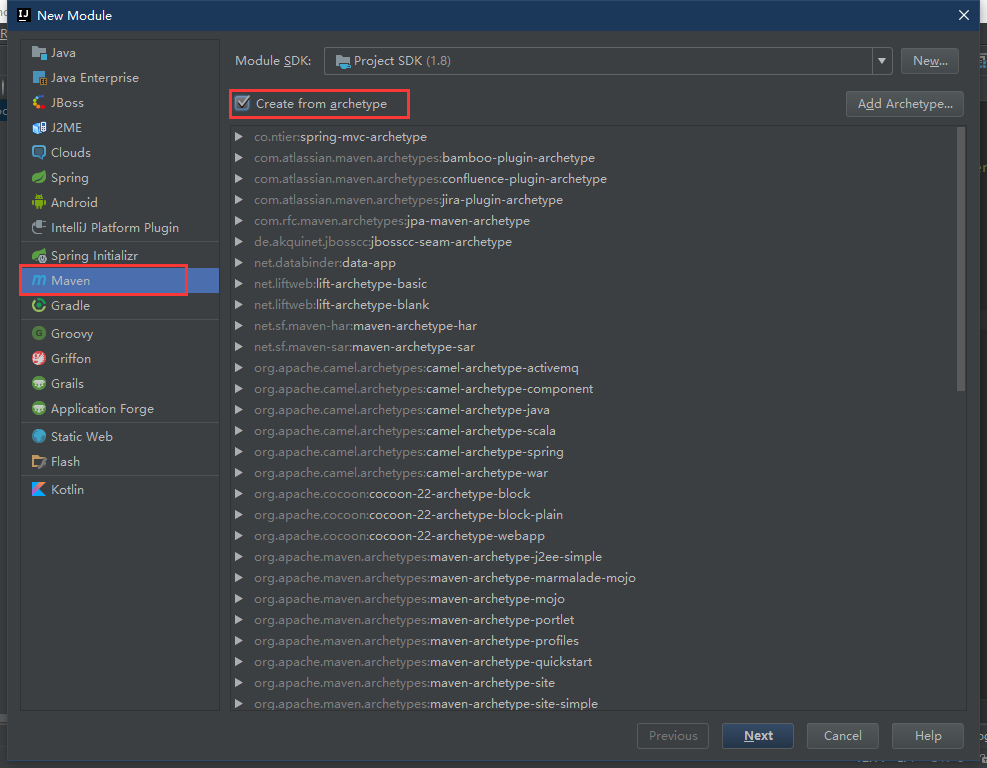Click the IntelliJ logo in title bar
This screenshot has width=987, height=768.
click(x=24, y=15)
